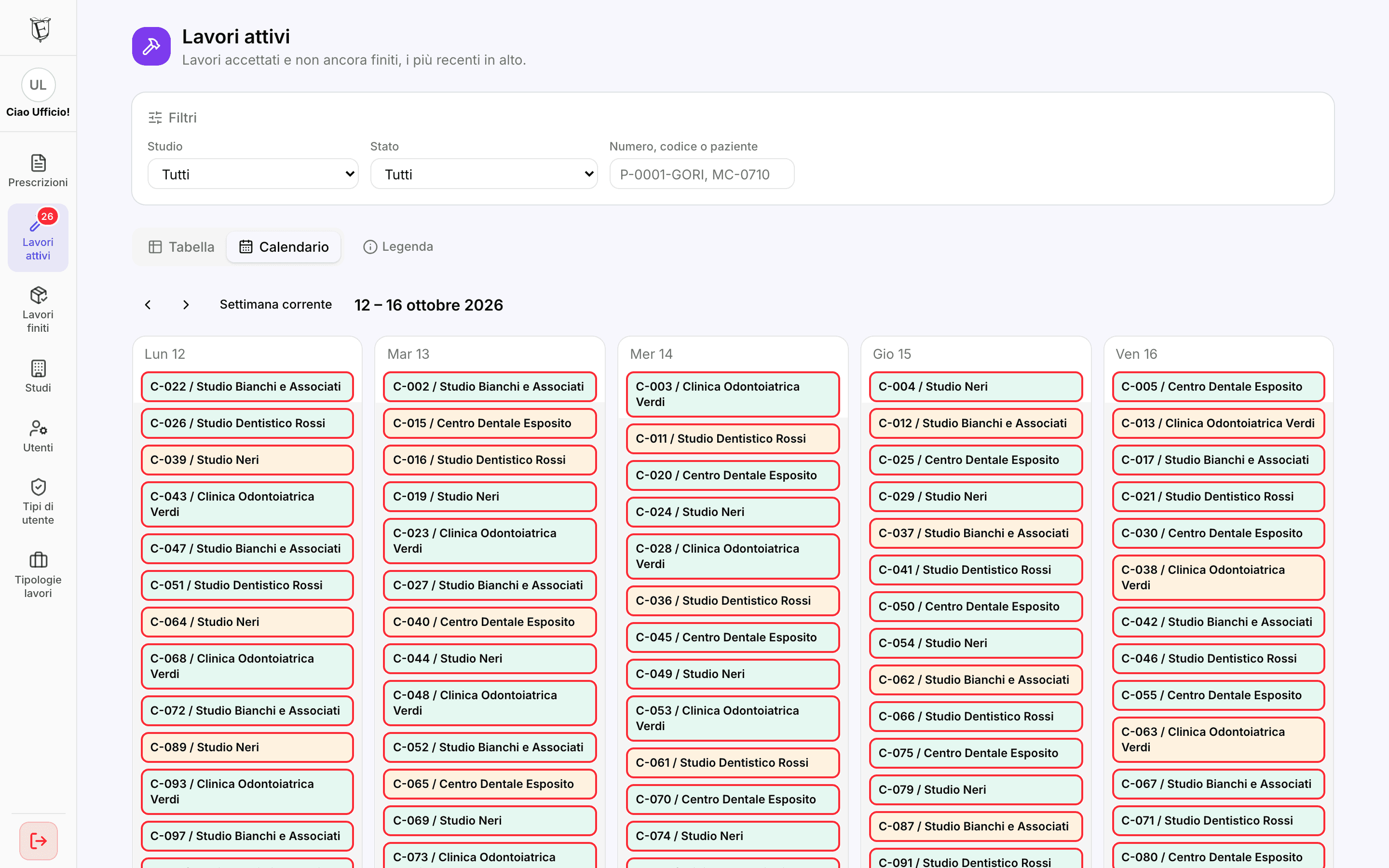The width and height of the screenshot is (1389, 868).
Task: Open job C-002 on Tuesday
Action: coord(490,387)
